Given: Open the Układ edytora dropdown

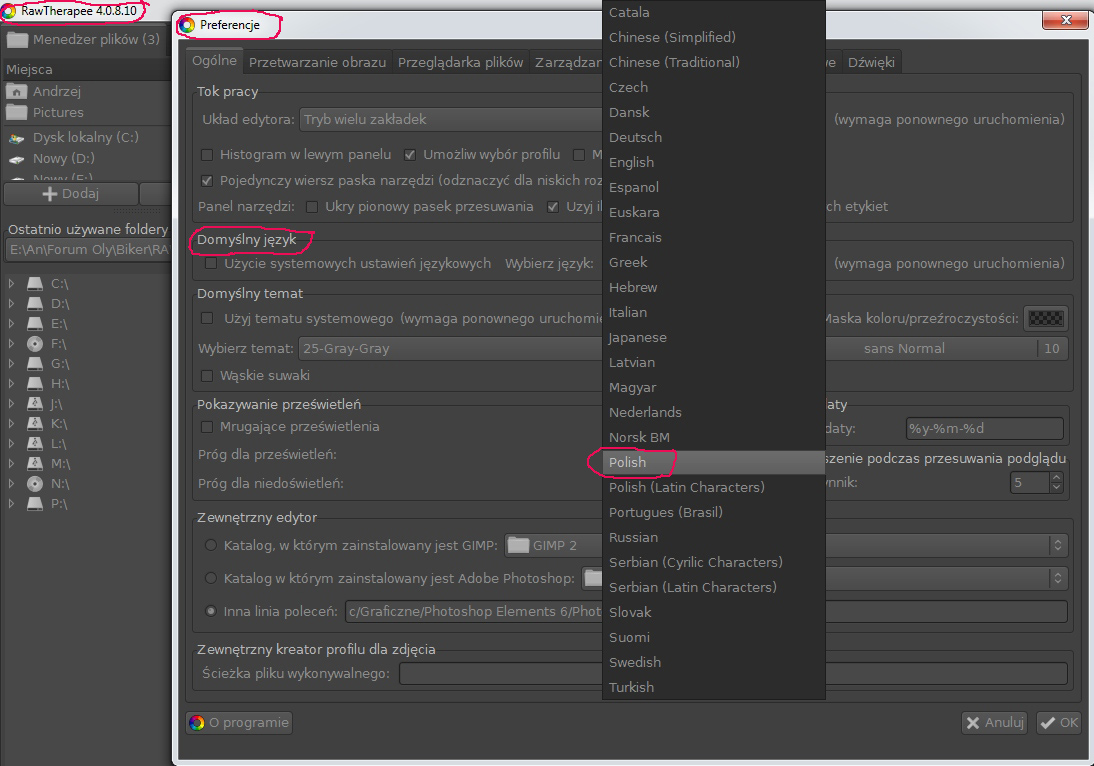Looking at the screenshot, I should point(450,120).
